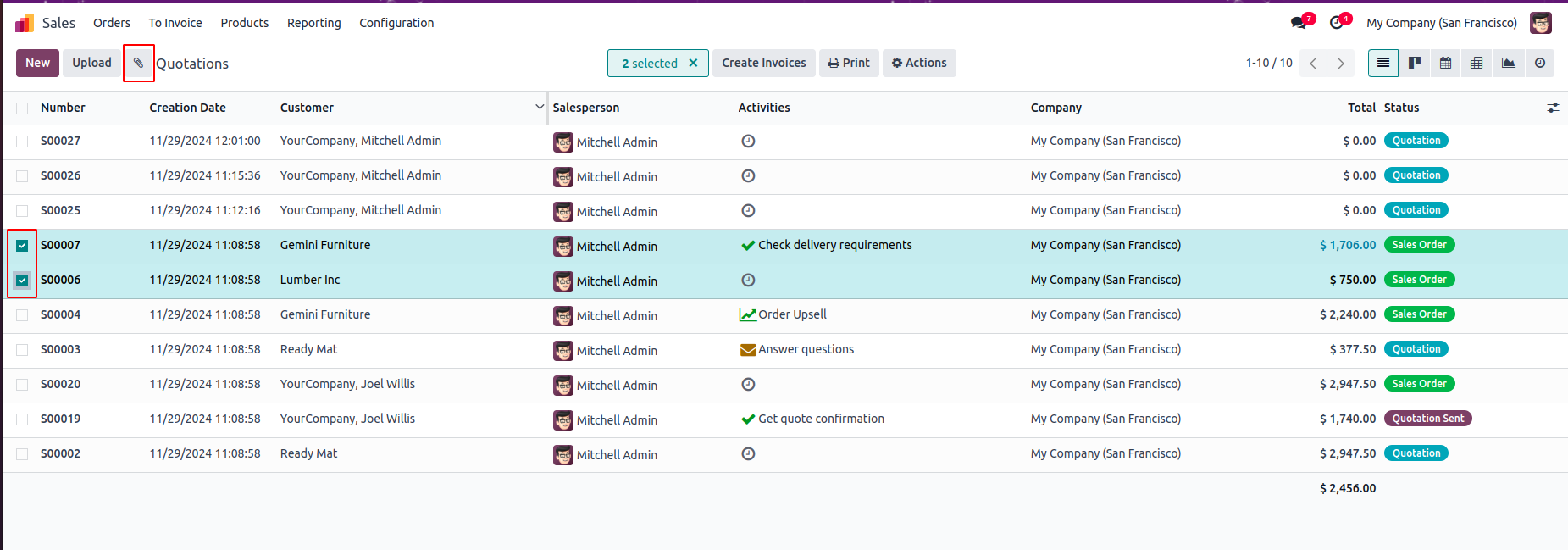Go to the next page of records
Screen dimensions: 1568x550
coord(1340,64)
